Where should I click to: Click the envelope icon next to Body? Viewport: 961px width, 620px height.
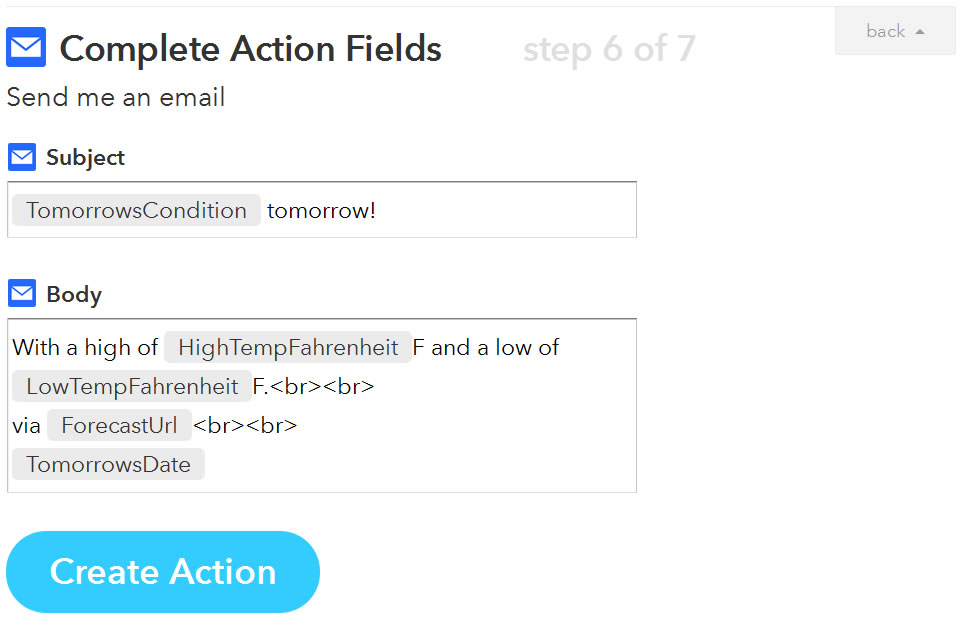click(22, 293)
